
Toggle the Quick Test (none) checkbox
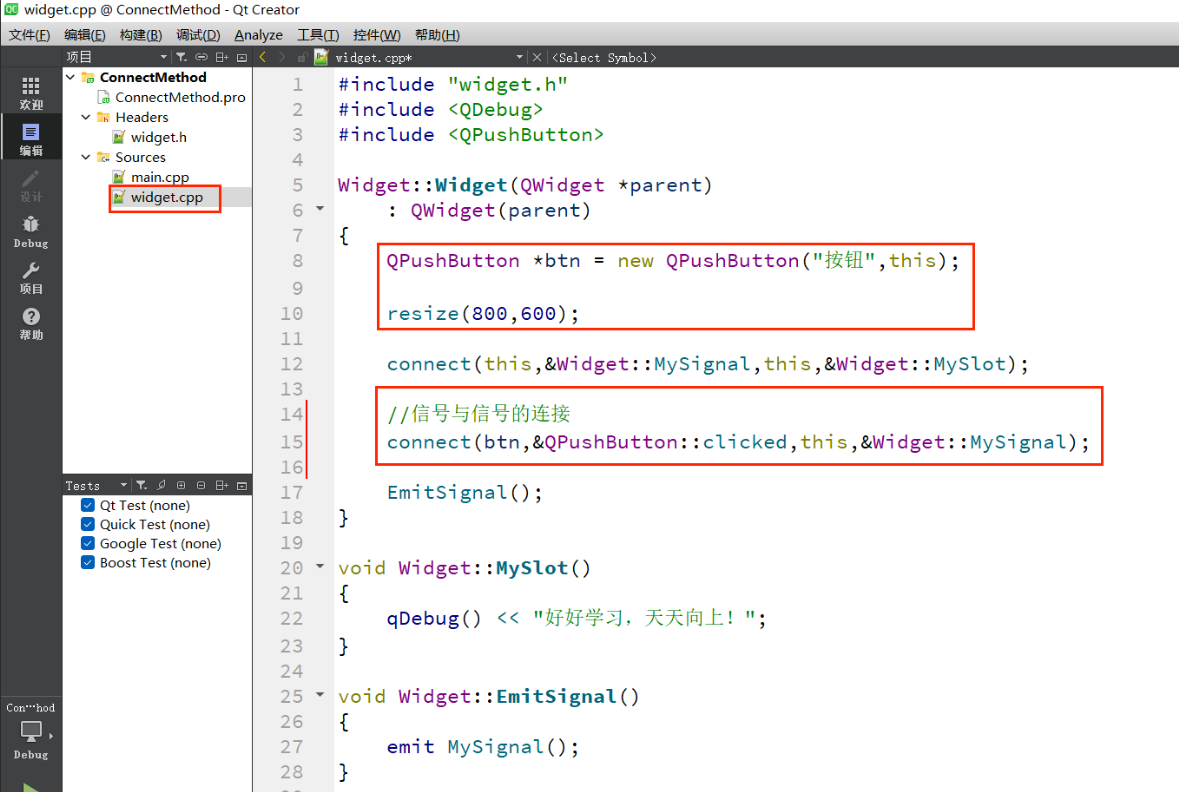88,524
